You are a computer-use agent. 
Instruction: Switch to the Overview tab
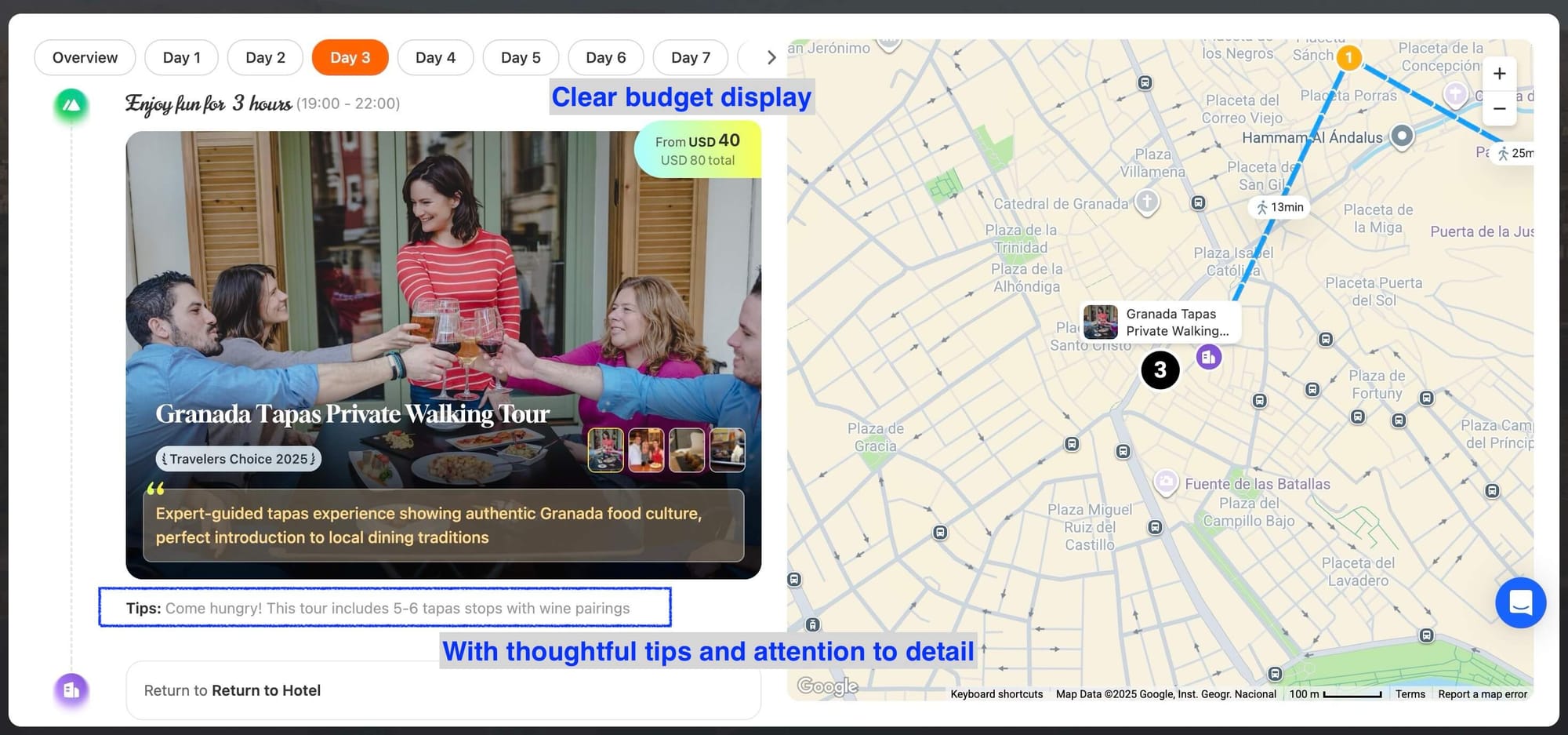(85, 57)
